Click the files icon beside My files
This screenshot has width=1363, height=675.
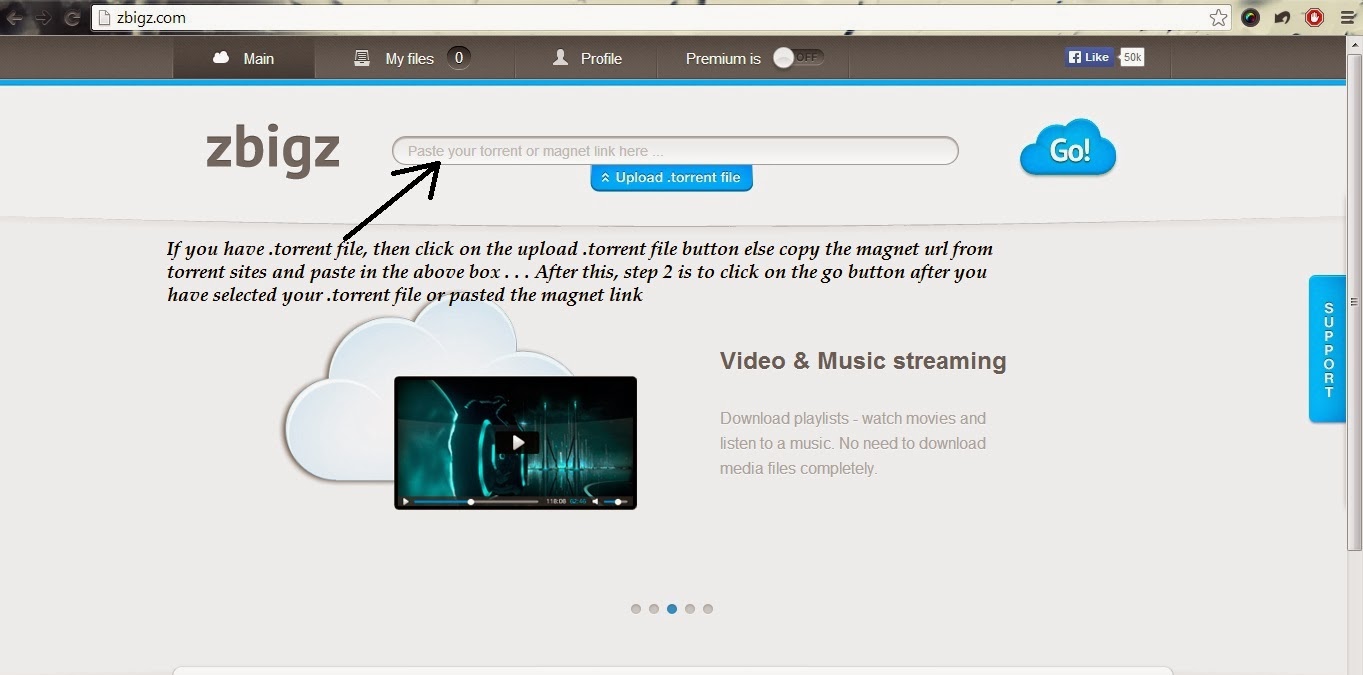click(362, 58)
